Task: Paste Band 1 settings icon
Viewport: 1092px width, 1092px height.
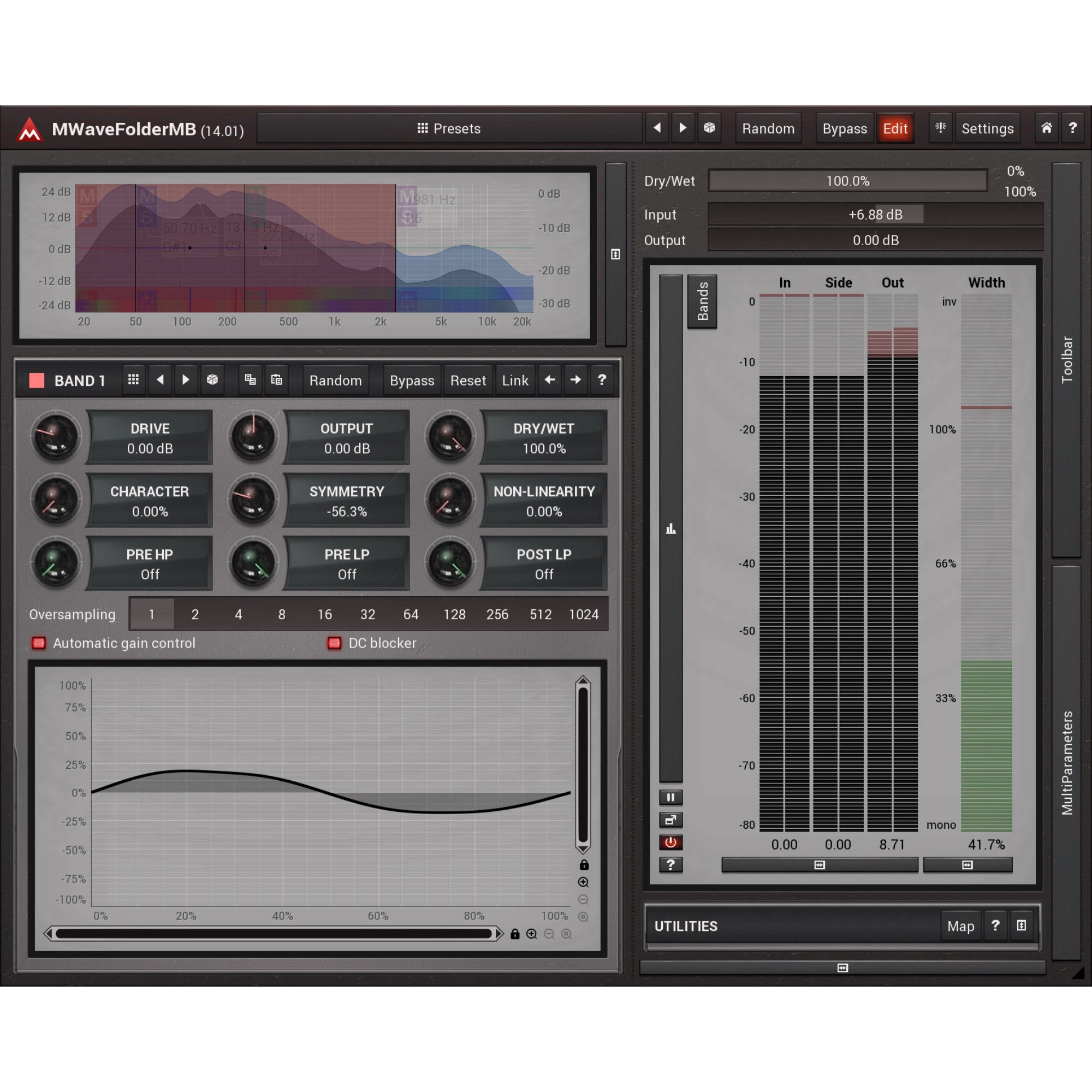Action: coord(276,380)
